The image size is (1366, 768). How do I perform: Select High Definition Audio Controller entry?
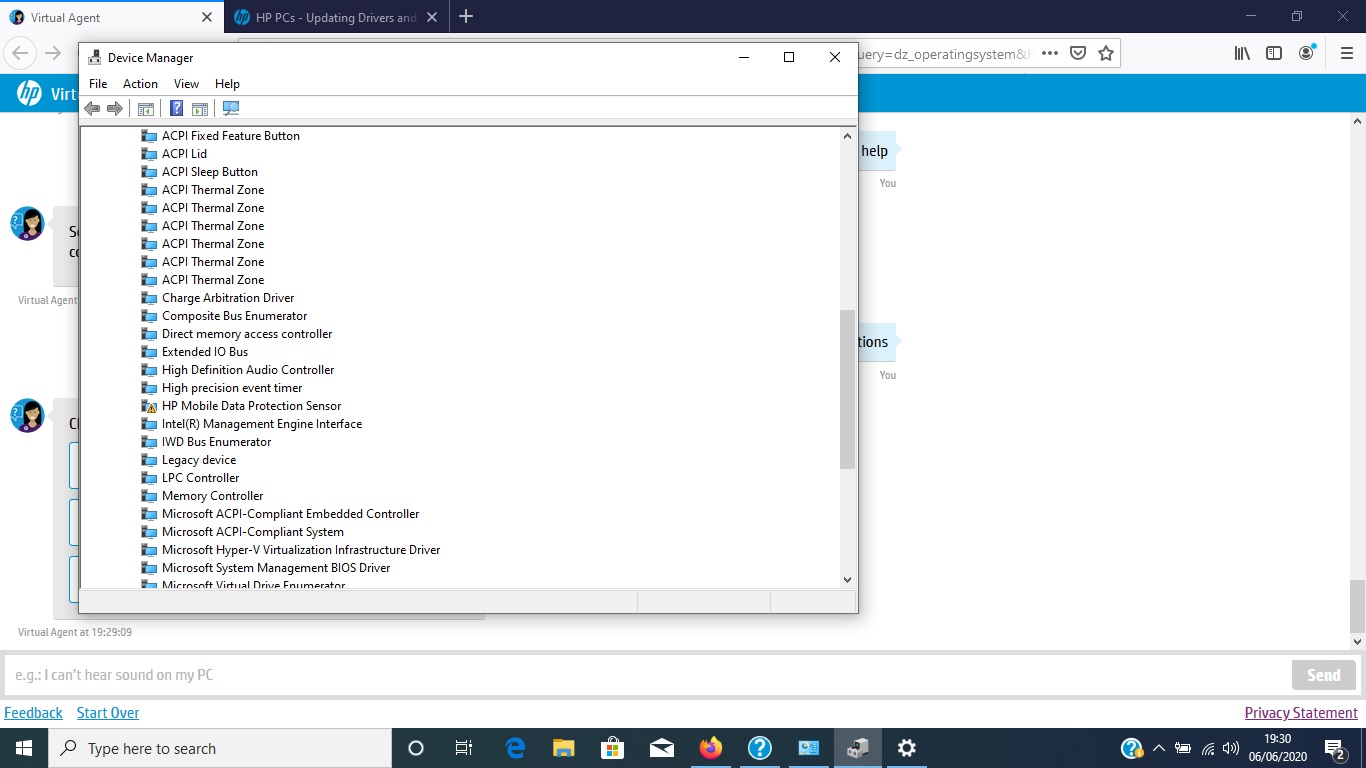click(x=248, y=370)
